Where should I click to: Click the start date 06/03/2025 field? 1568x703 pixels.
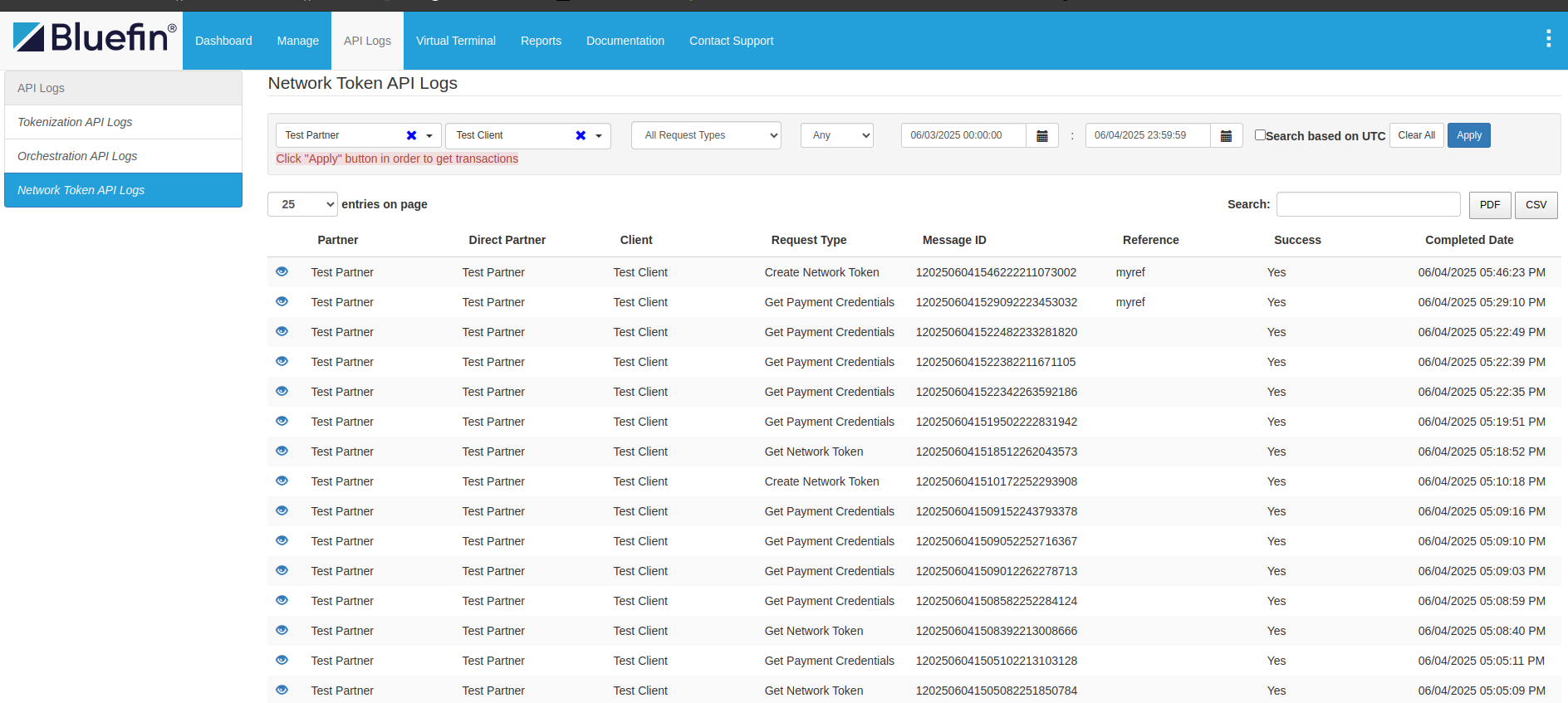(963, 135)
